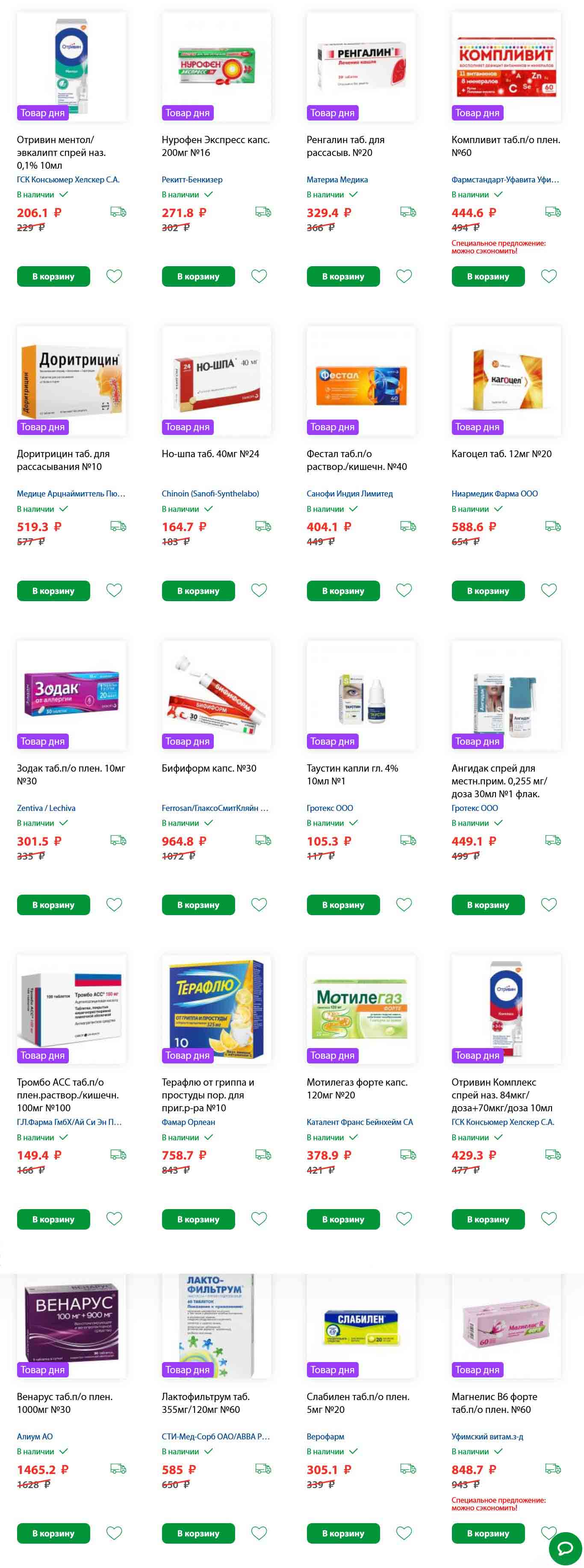Click the Товар дня badge on Ангидак
The width and height of the screenshot is (584, 1568).
(478, 741)
